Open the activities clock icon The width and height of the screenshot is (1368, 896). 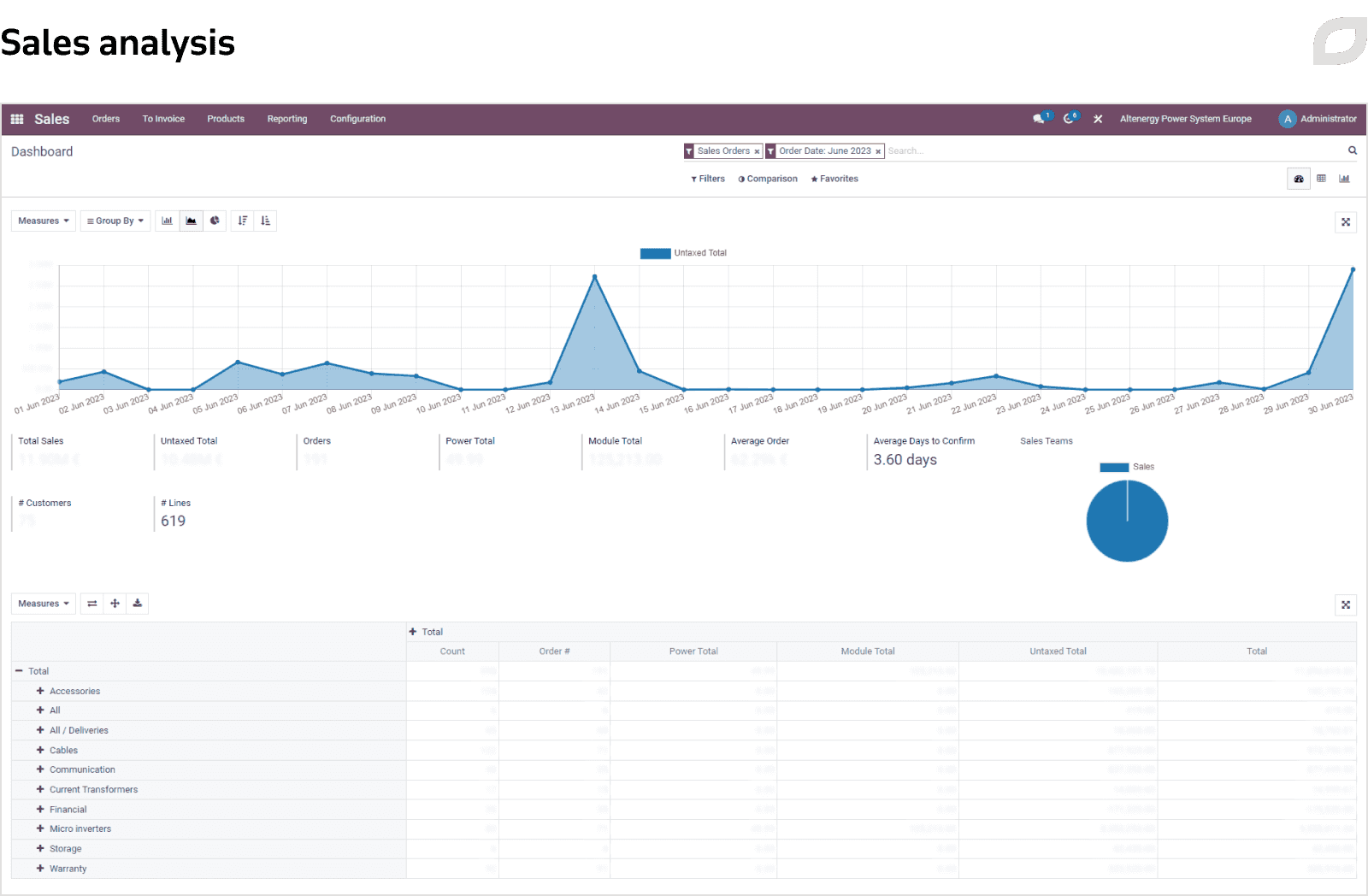coord(1069,119)
